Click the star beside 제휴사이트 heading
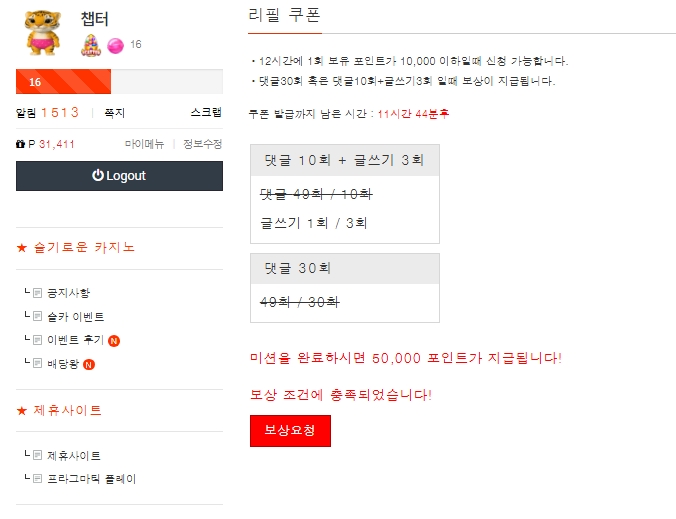This screenshot has height=519, width=676. point(22,411)
